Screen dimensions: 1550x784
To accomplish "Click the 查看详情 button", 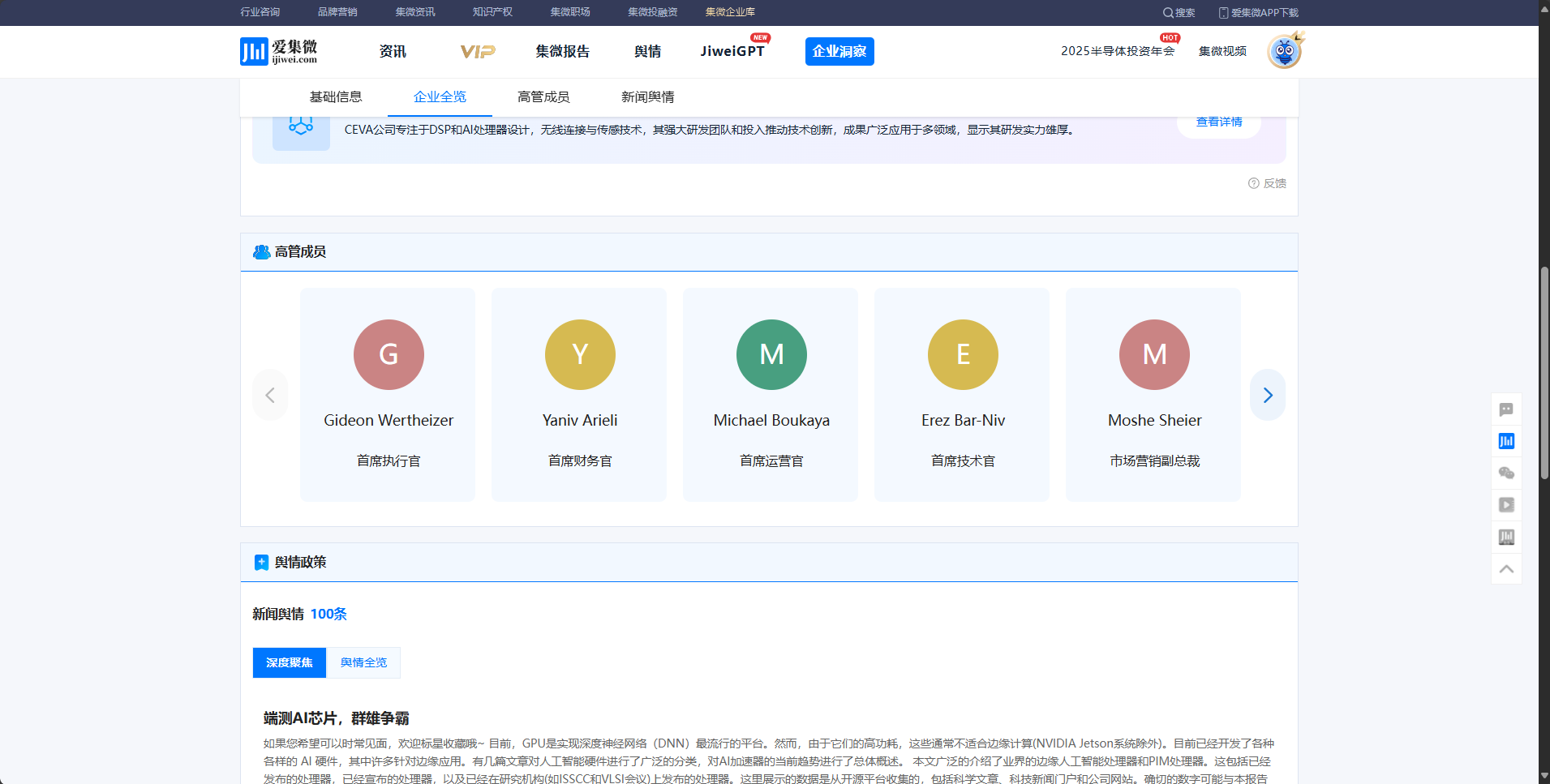I will pyautogui.click(x=1219, y=122).
